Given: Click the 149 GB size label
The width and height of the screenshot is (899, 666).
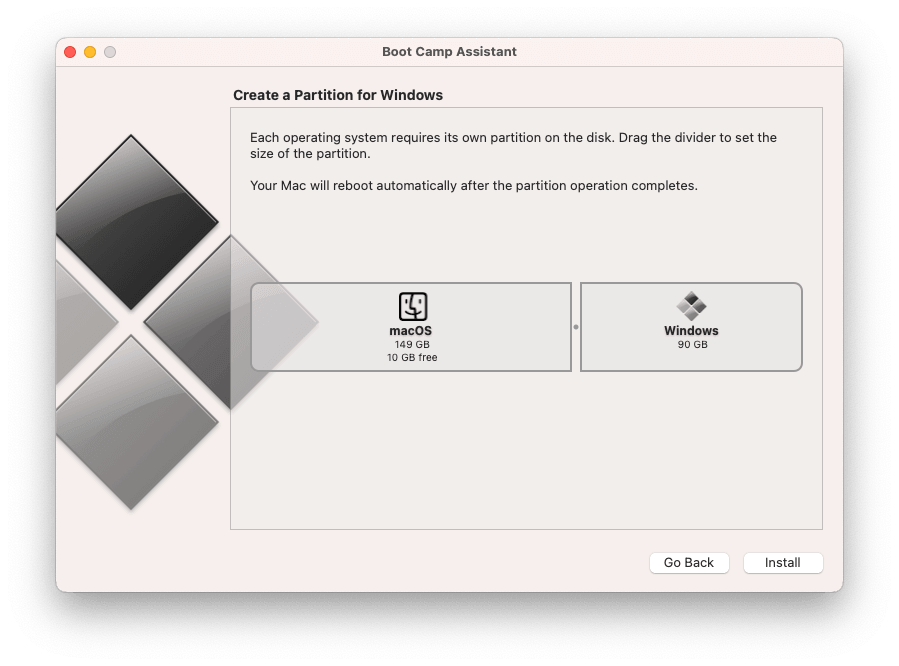Looking at the screenshot, I should tap(411, 343).
